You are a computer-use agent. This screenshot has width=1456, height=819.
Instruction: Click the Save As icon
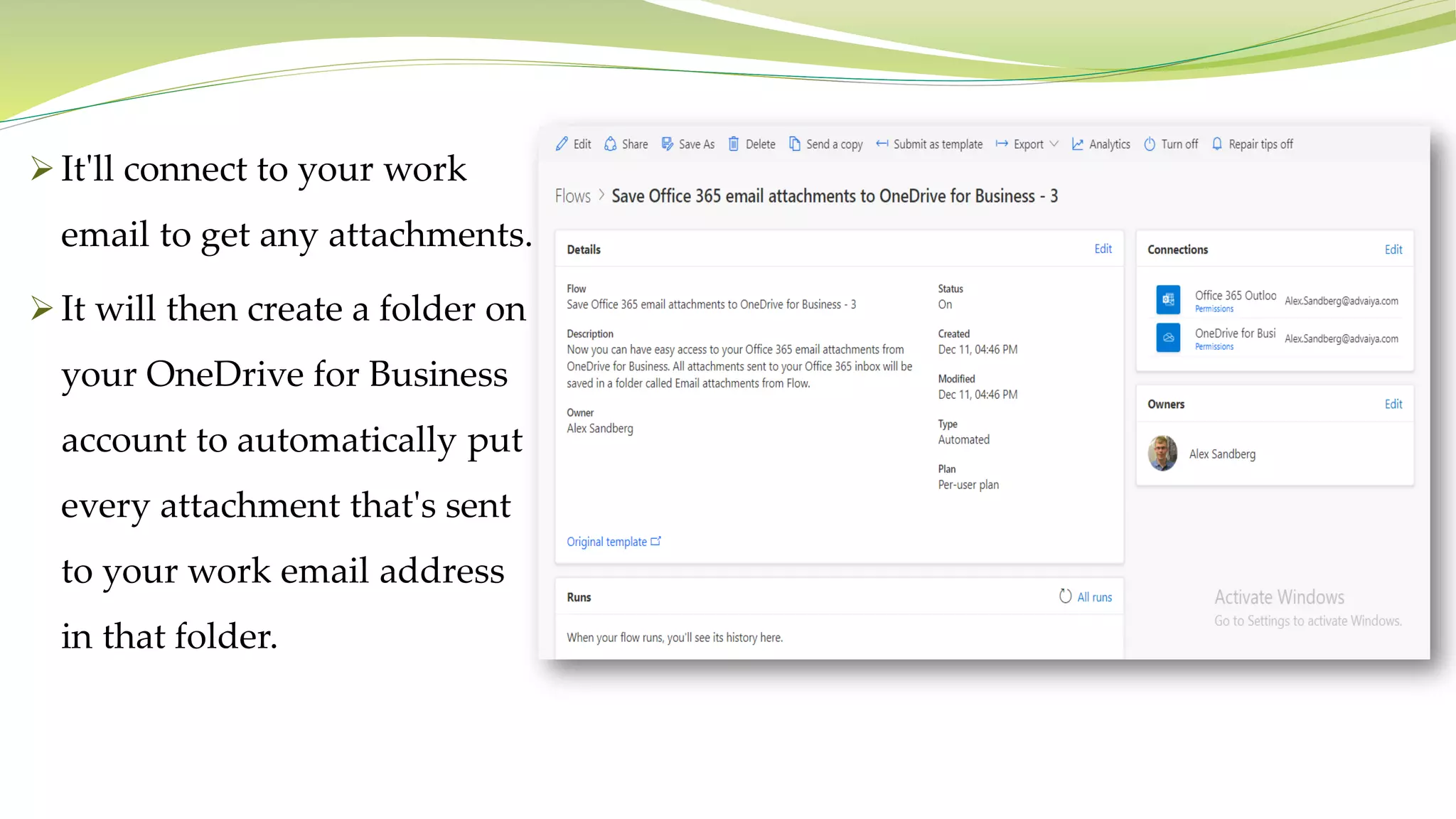(667, 144)
